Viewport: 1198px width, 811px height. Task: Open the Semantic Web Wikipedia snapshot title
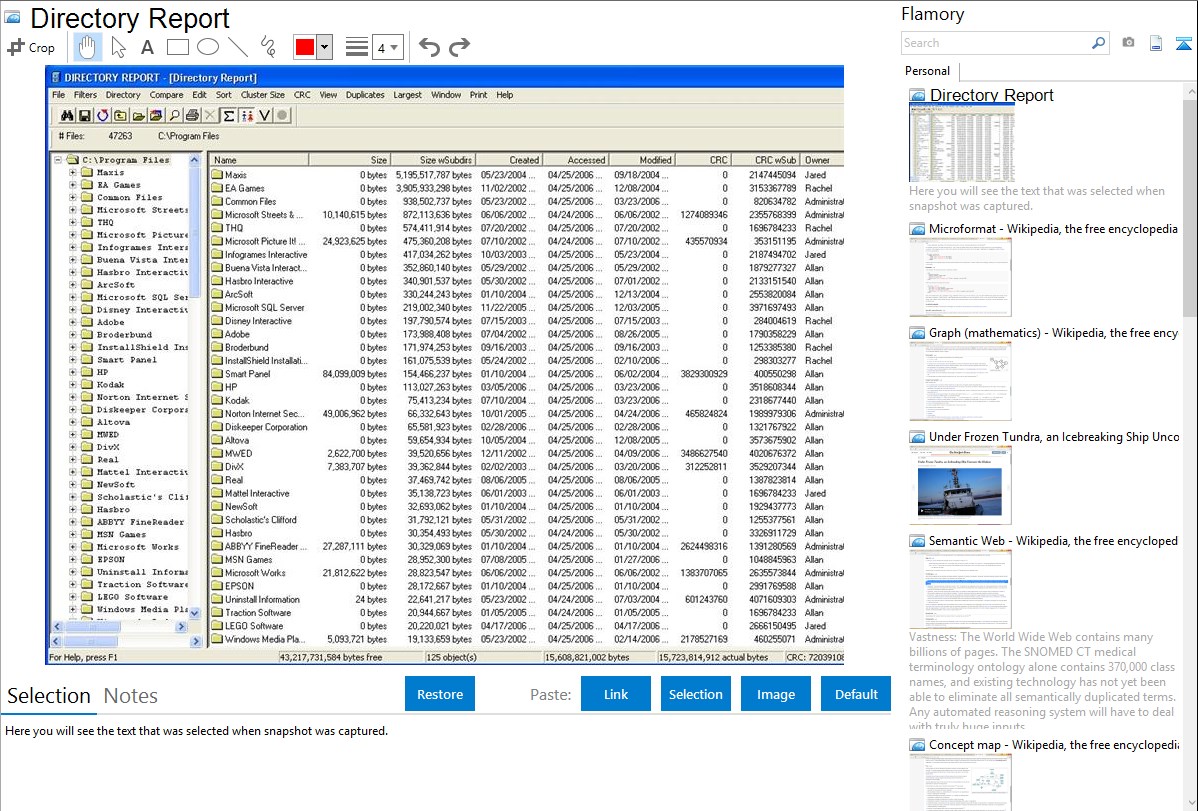click(x=1053, y=541)
